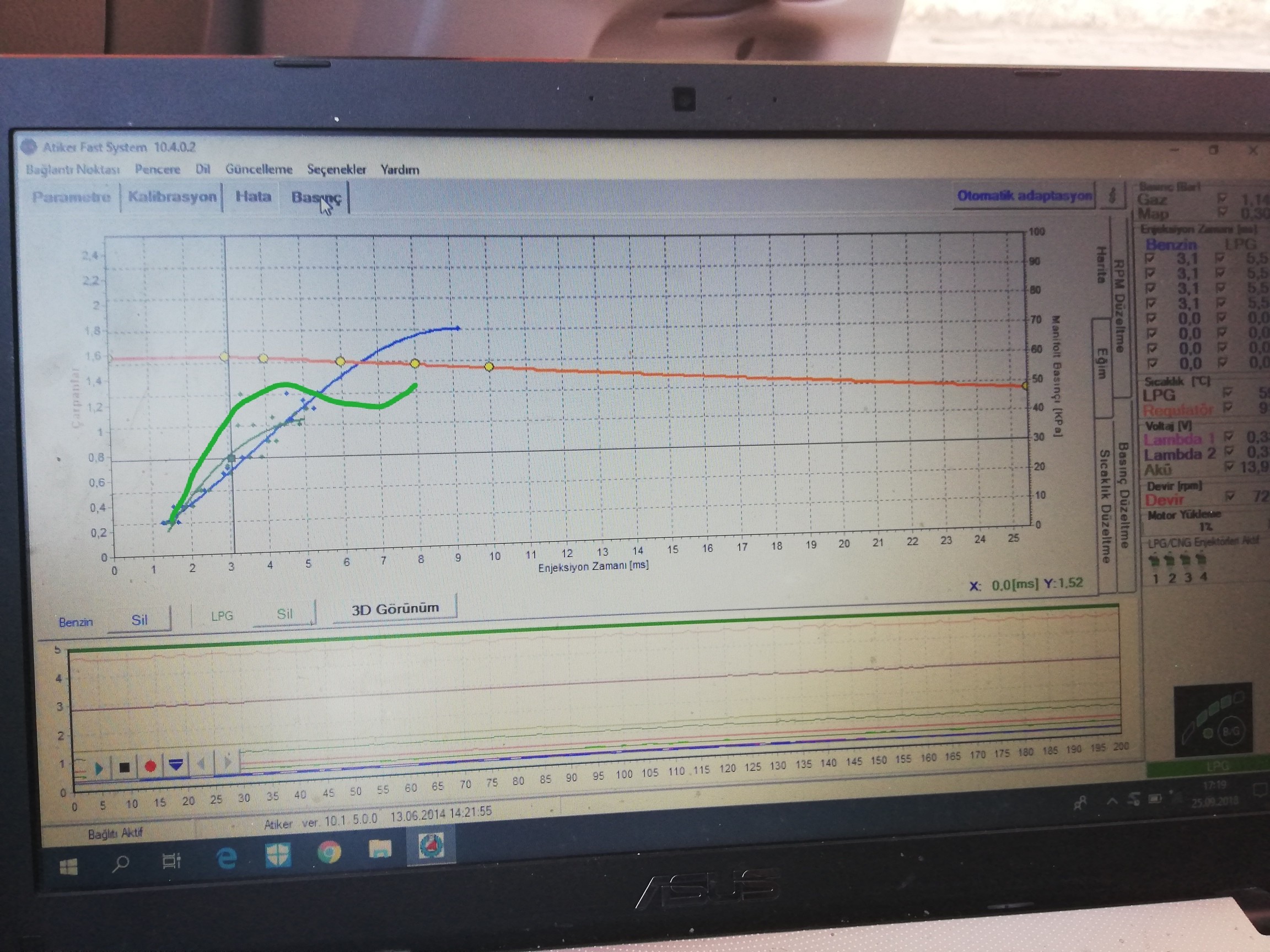Screen dimensions: 1270x952
Task: Open the Dil menu
Action: point(203,169)
